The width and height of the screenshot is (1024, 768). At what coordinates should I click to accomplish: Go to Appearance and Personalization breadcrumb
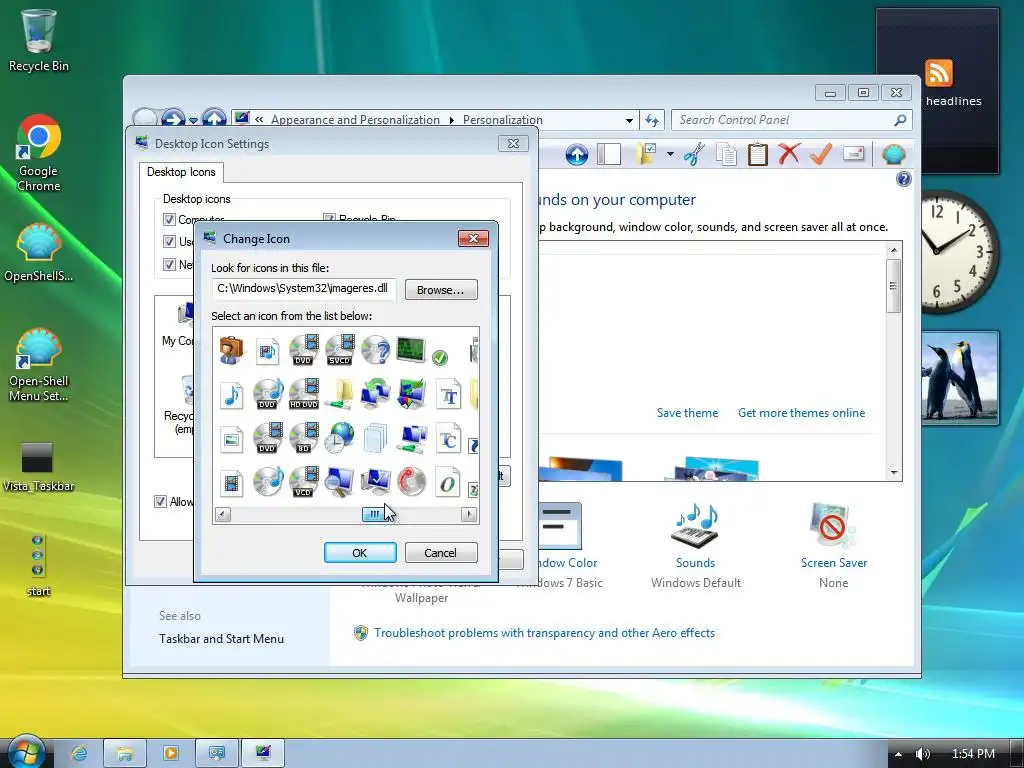tap(355, 120)
